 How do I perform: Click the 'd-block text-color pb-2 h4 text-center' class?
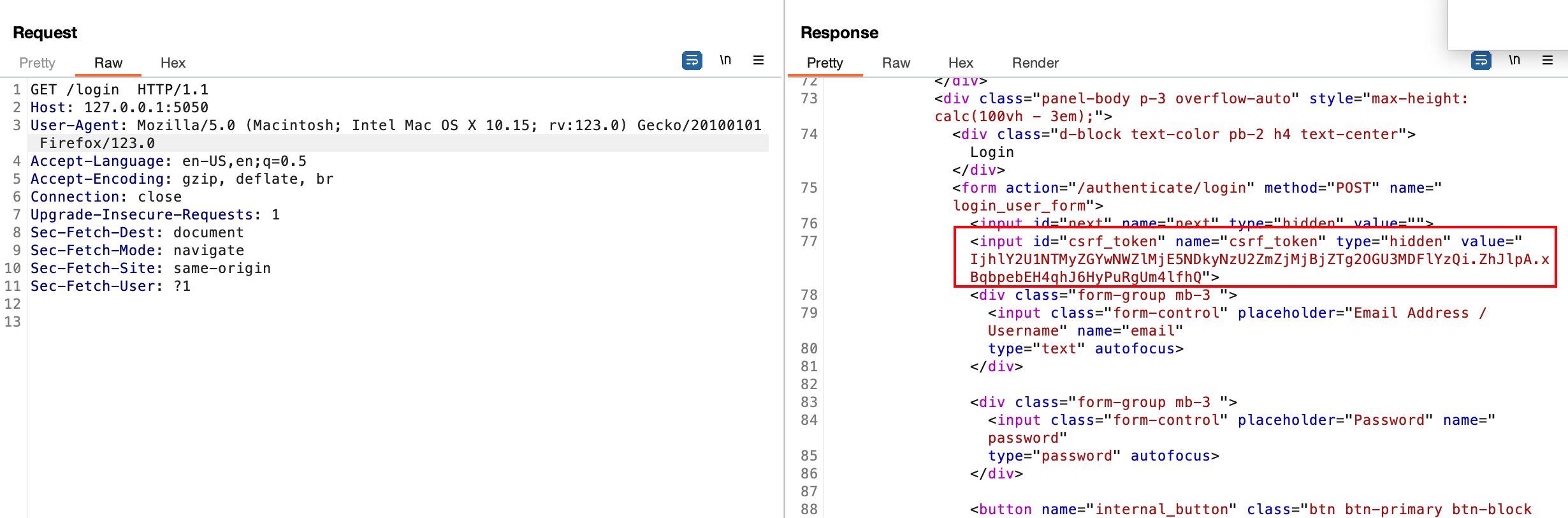pyautogui.click(x=1229, y=135)
